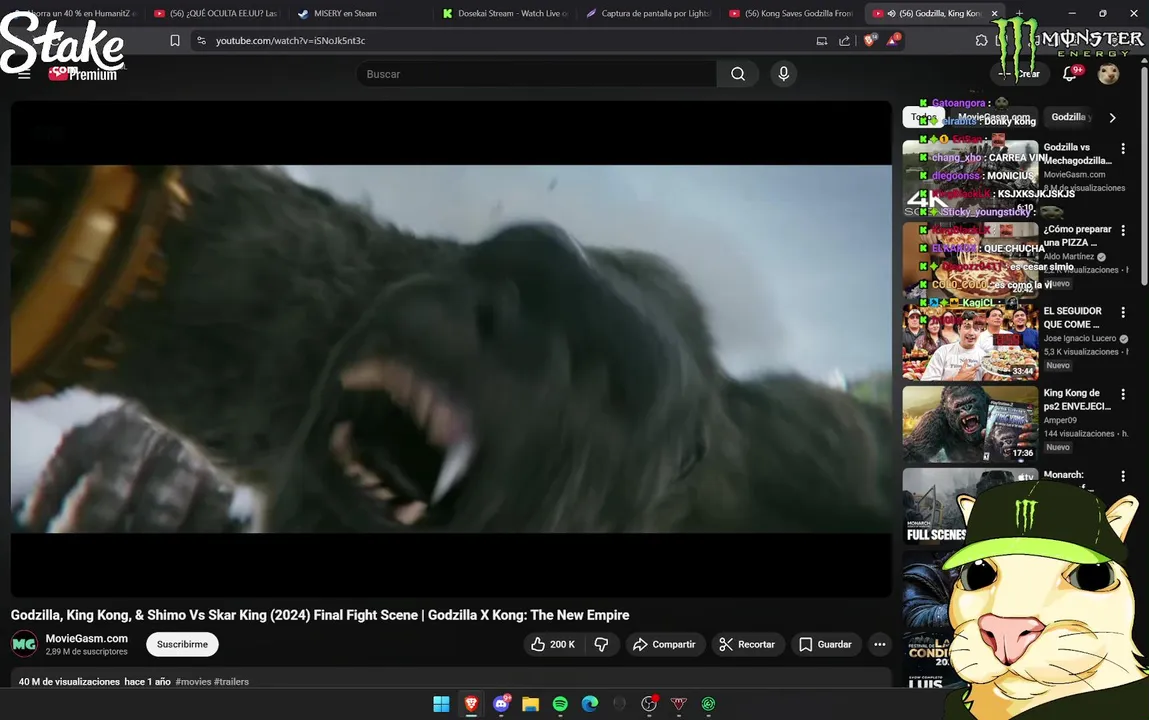Switch to the Dosekai Stream browser tab

(506, 13)
